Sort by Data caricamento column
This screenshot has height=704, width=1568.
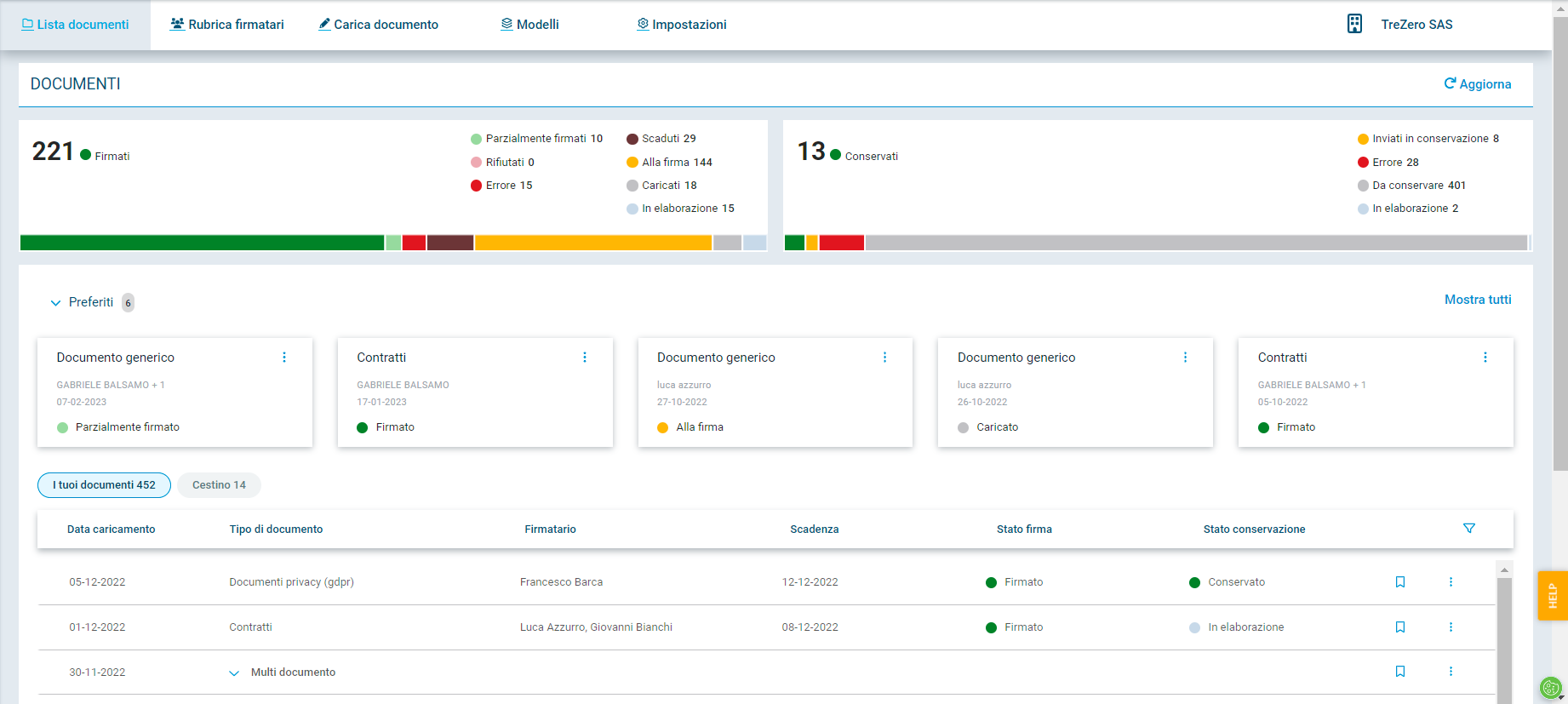(112, 529)
